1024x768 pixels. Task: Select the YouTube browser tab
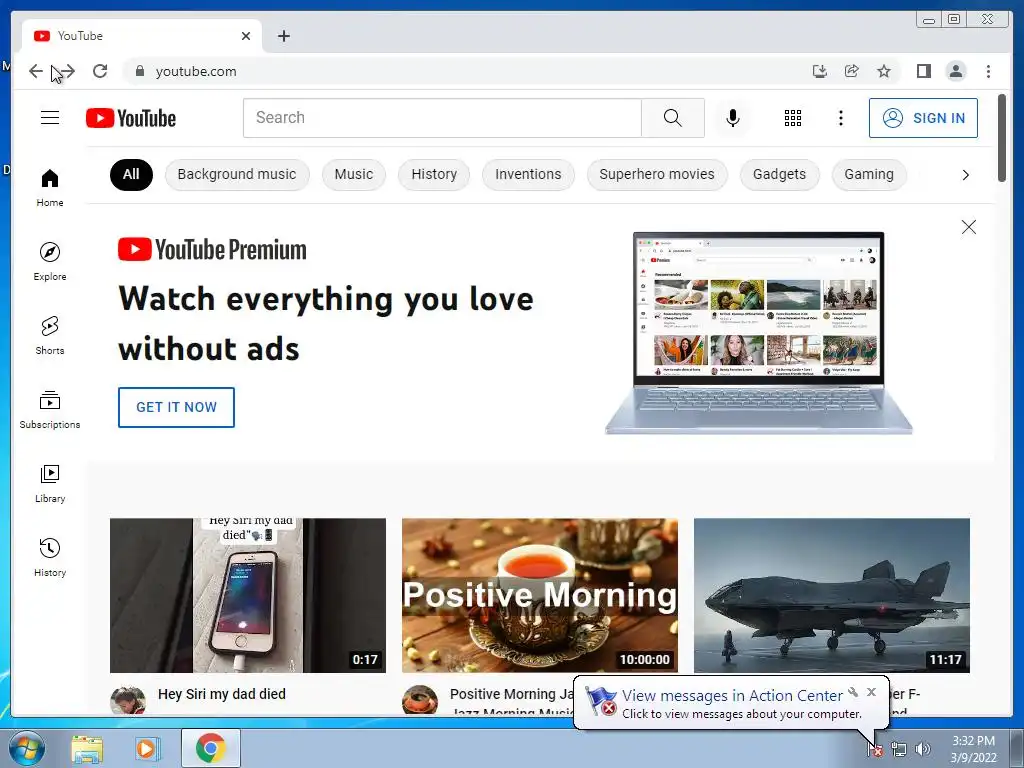coord(142,36)
